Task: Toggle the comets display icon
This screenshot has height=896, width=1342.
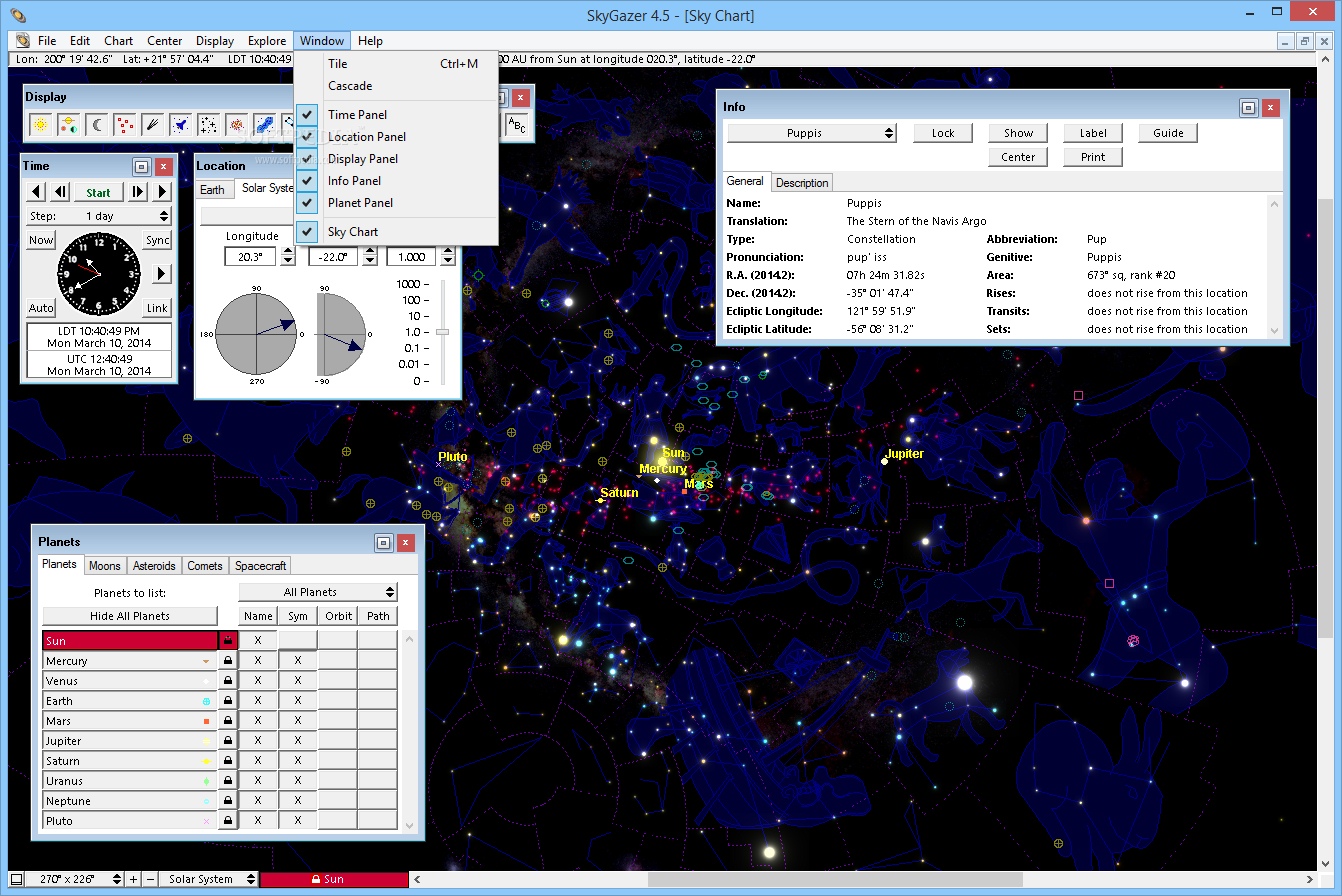Action: 152,124
